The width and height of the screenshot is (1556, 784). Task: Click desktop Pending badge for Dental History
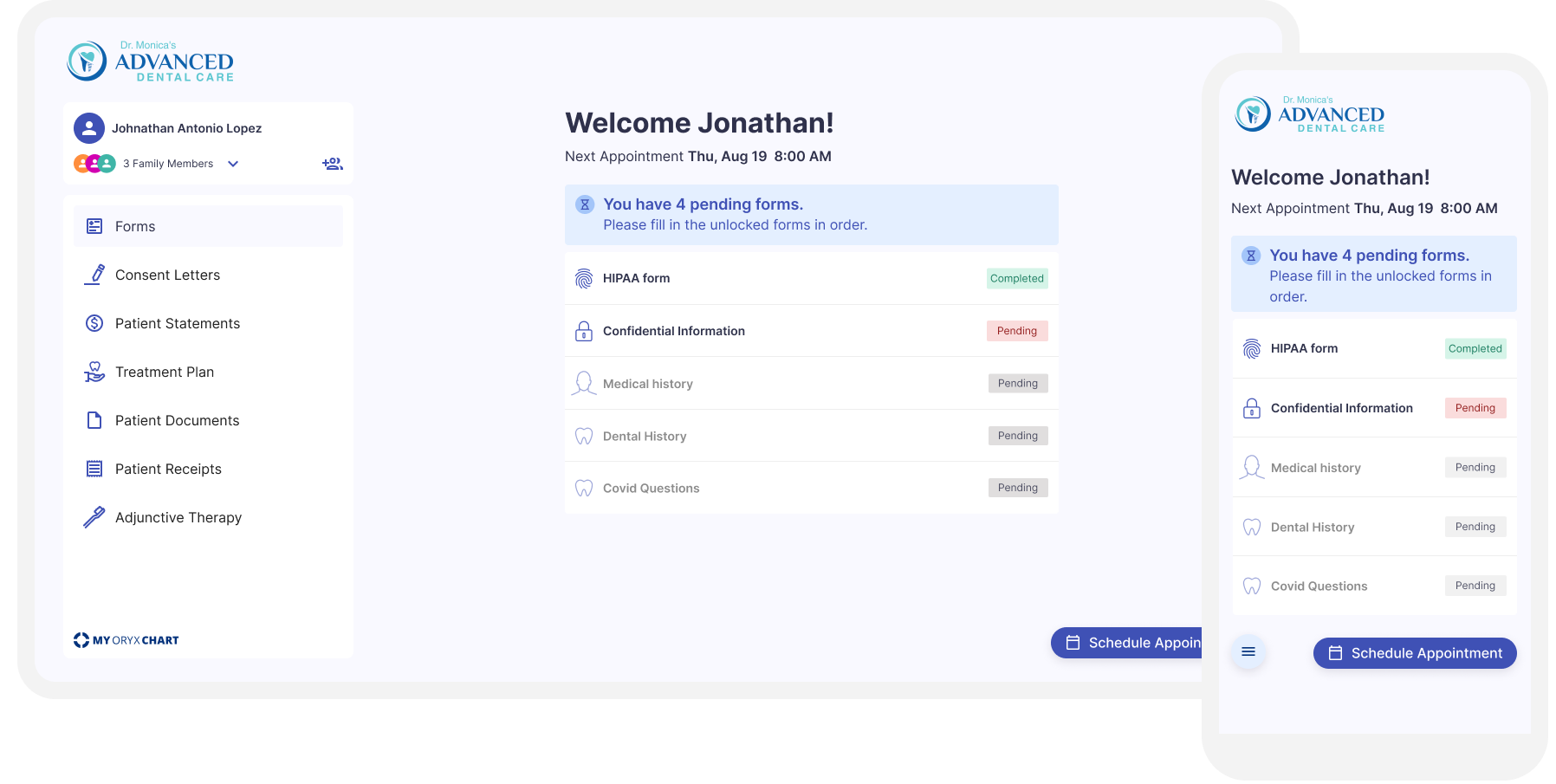tap(1018, 436)
